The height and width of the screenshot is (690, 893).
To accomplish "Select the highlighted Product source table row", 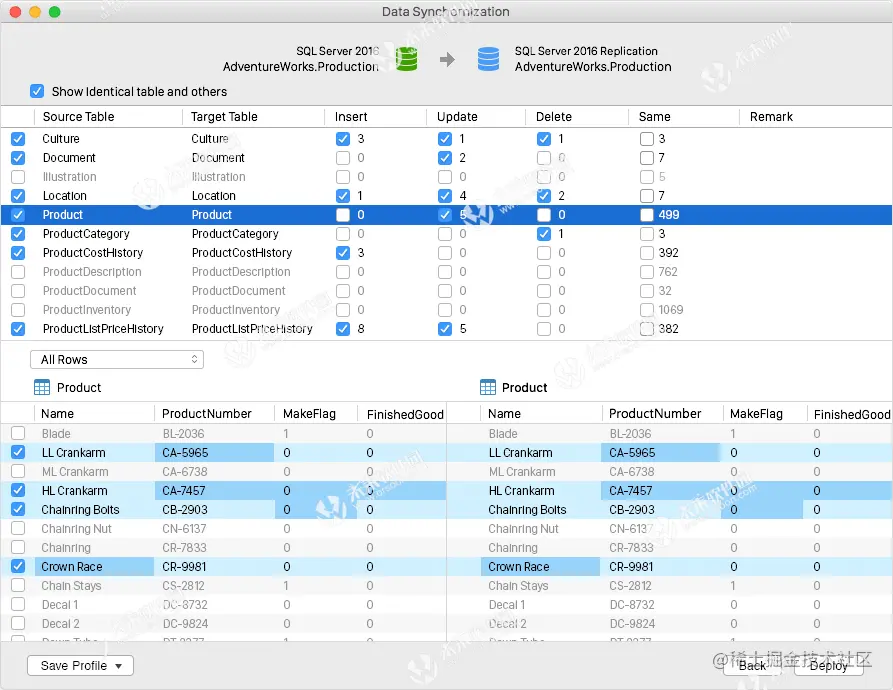I will tap(63, 215).
